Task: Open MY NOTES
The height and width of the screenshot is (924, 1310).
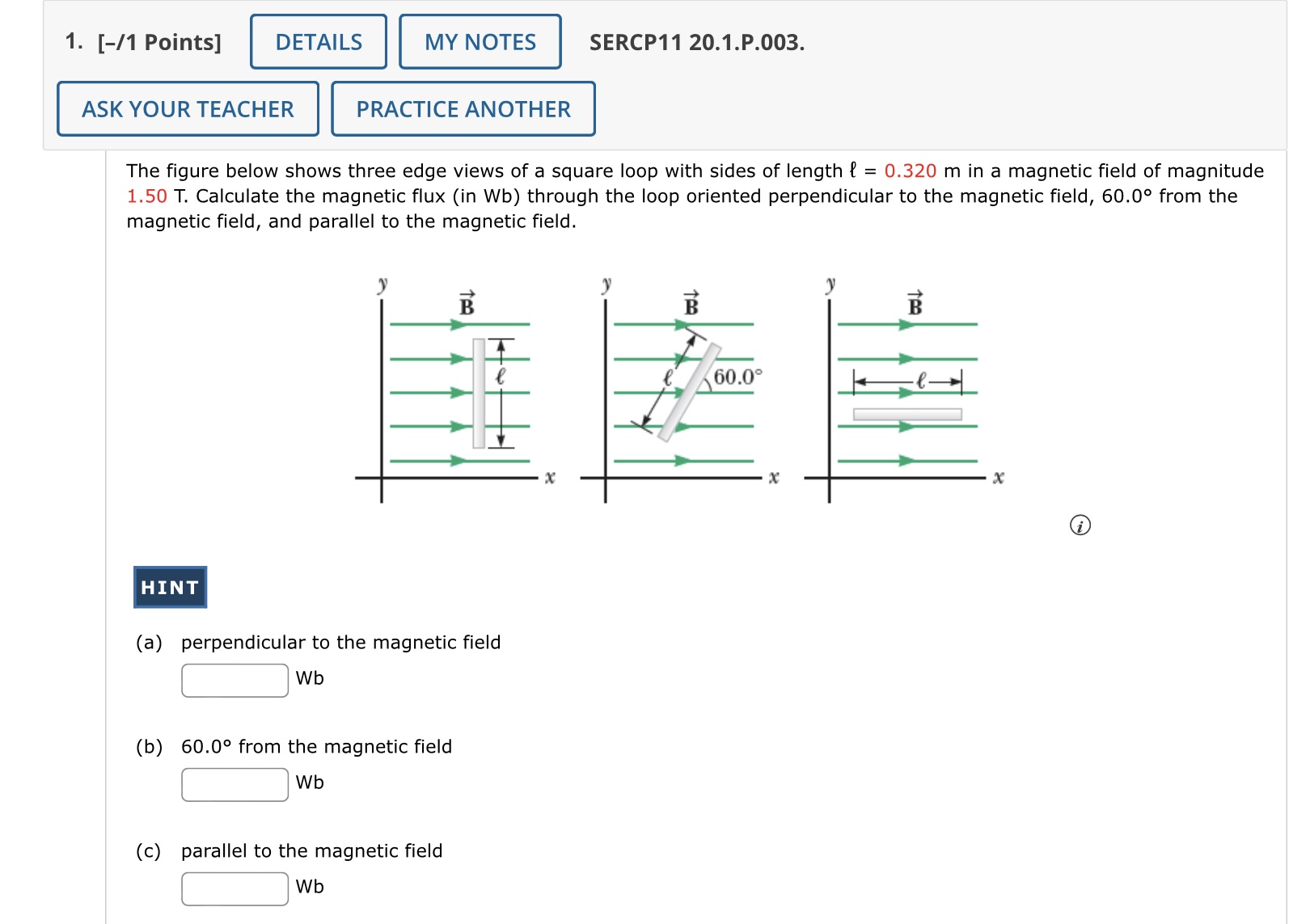Action: click(x=480, y=42)
